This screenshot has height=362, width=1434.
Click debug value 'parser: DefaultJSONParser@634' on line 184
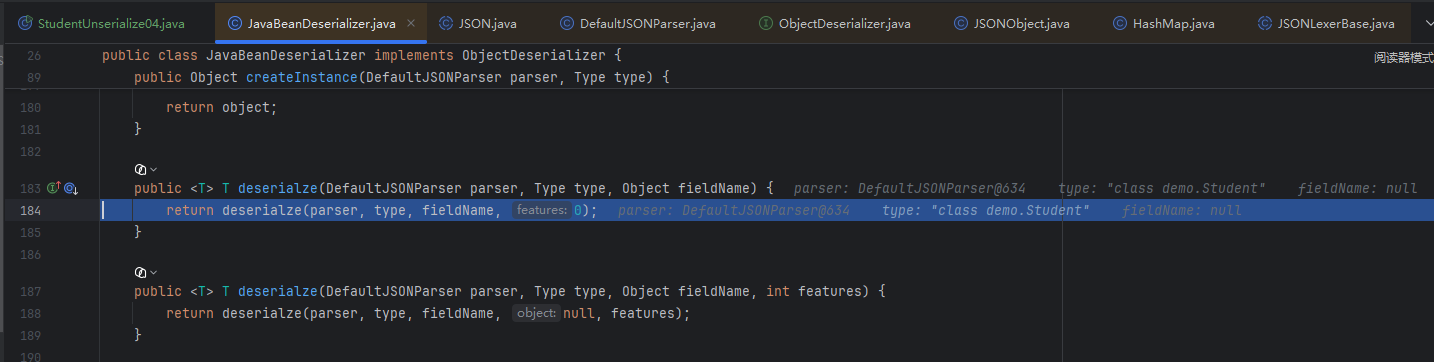tap(734, 210)
